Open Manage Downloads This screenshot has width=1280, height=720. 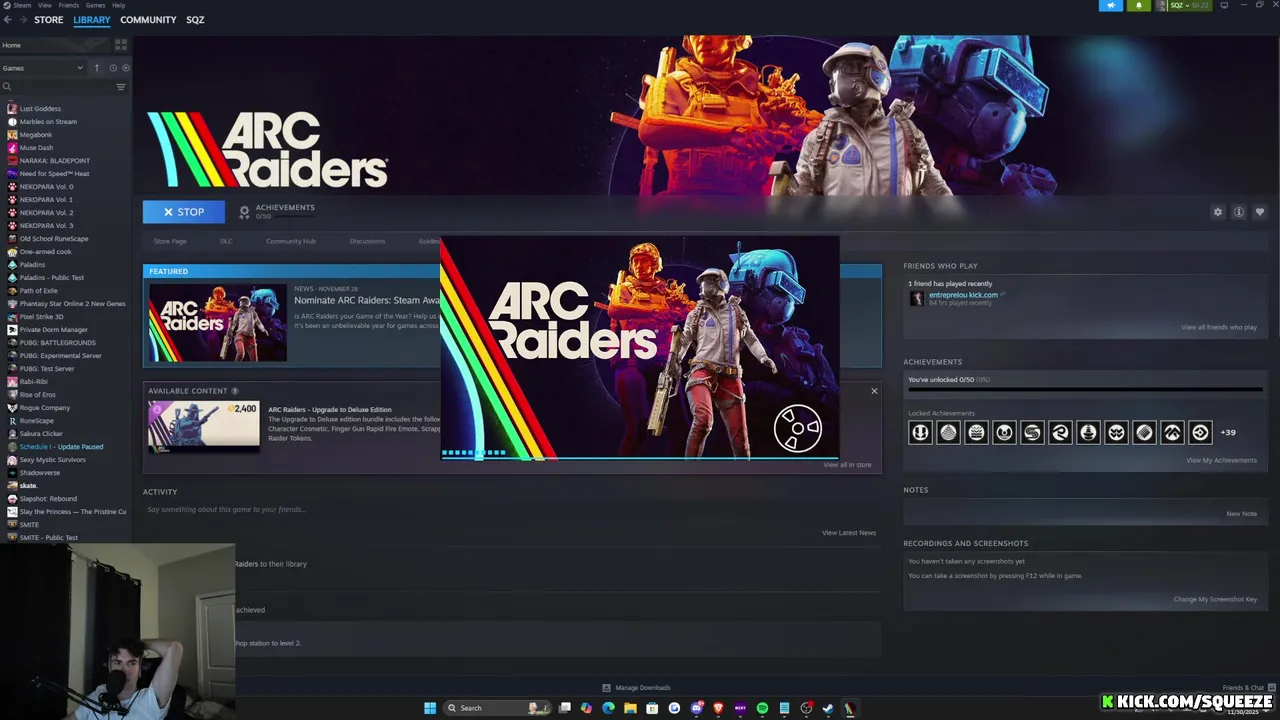click(x=636, y=688)
